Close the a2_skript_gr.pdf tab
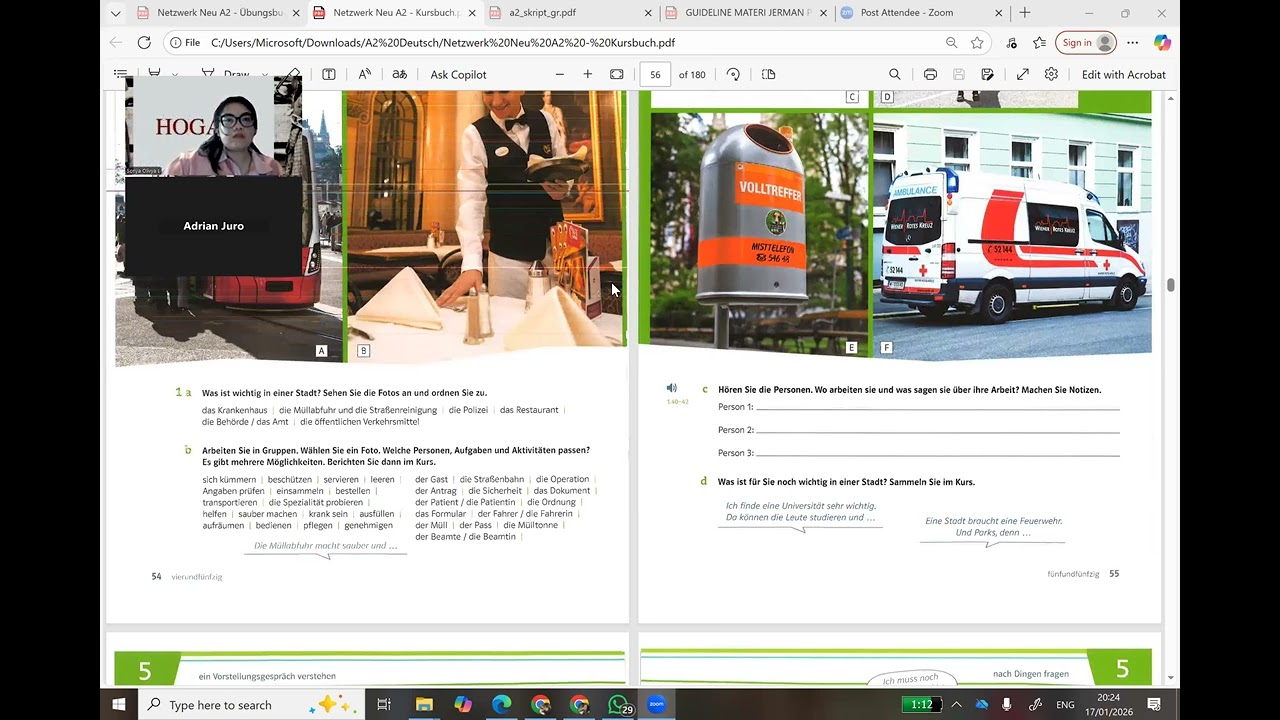Screen dimensions: 1280x720 tap(648, 13)
